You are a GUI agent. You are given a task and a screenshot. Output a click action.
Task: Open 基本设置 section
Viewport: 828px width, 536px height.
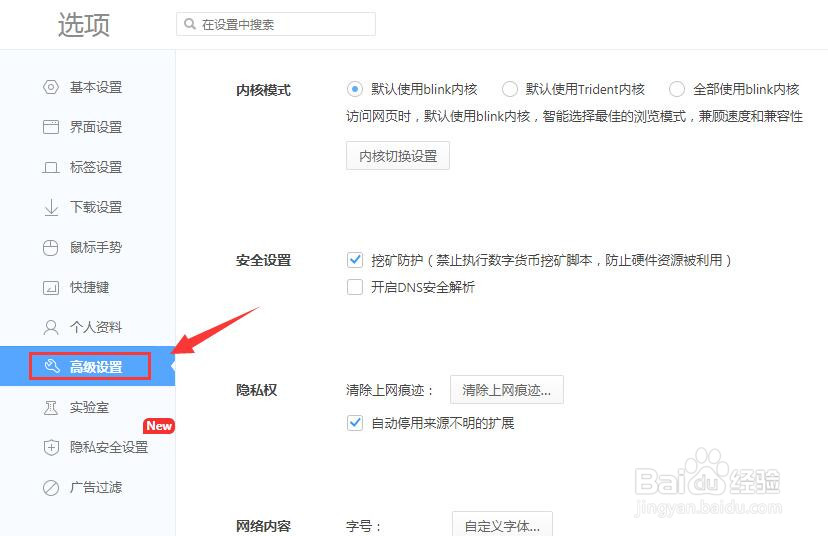pos(88,87)
